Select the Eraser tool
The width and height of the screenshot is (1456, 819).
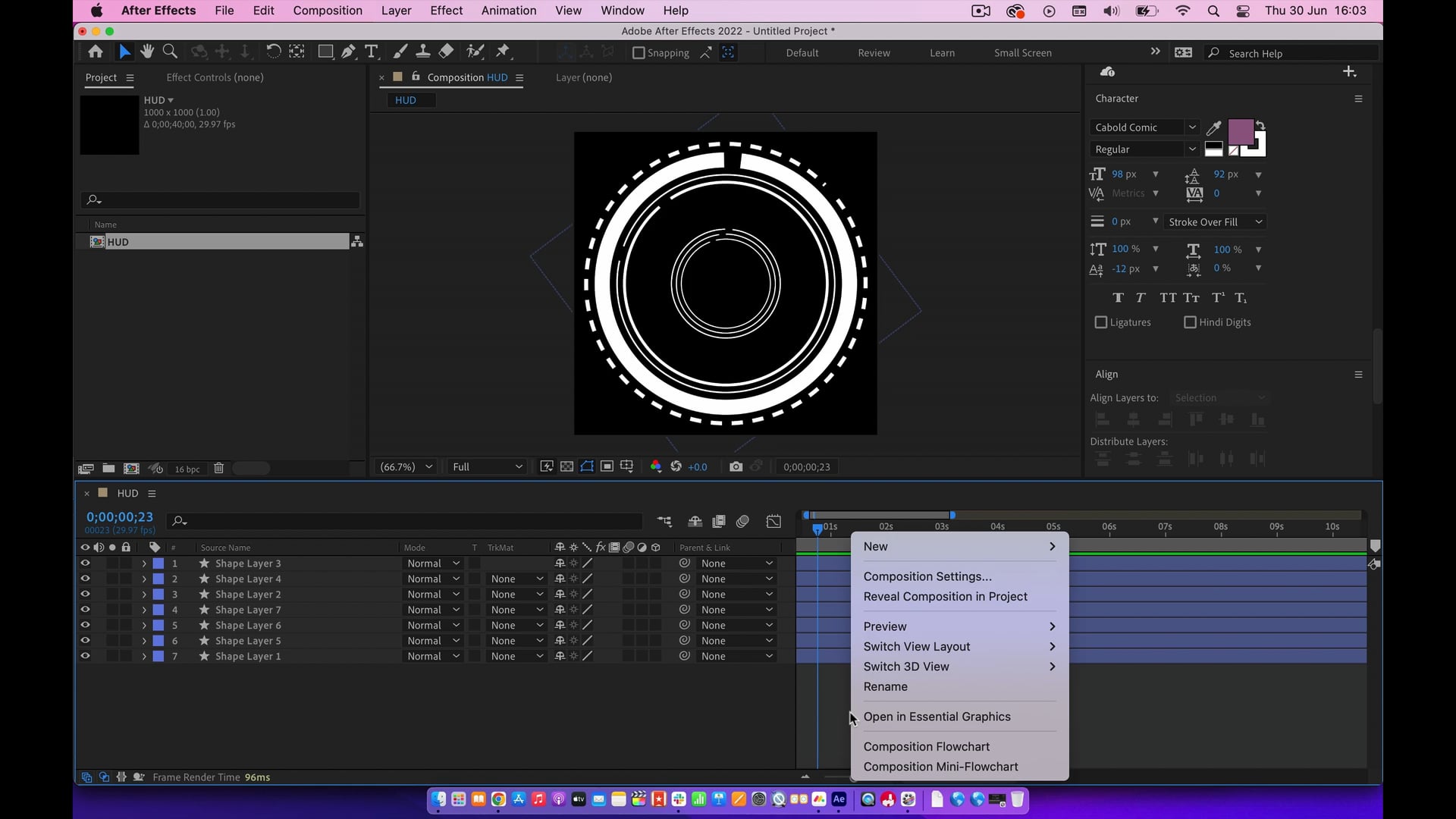tap(447, 52)
